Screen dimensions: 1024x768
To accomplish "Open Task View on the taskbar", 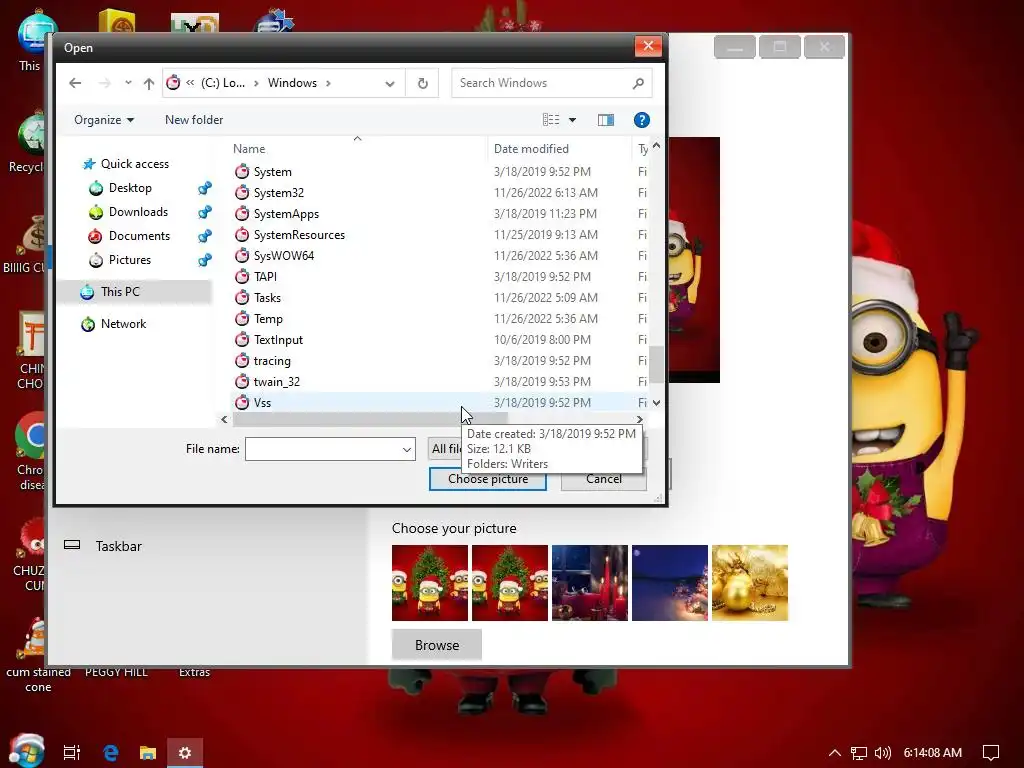I will (x=71, y=752).
